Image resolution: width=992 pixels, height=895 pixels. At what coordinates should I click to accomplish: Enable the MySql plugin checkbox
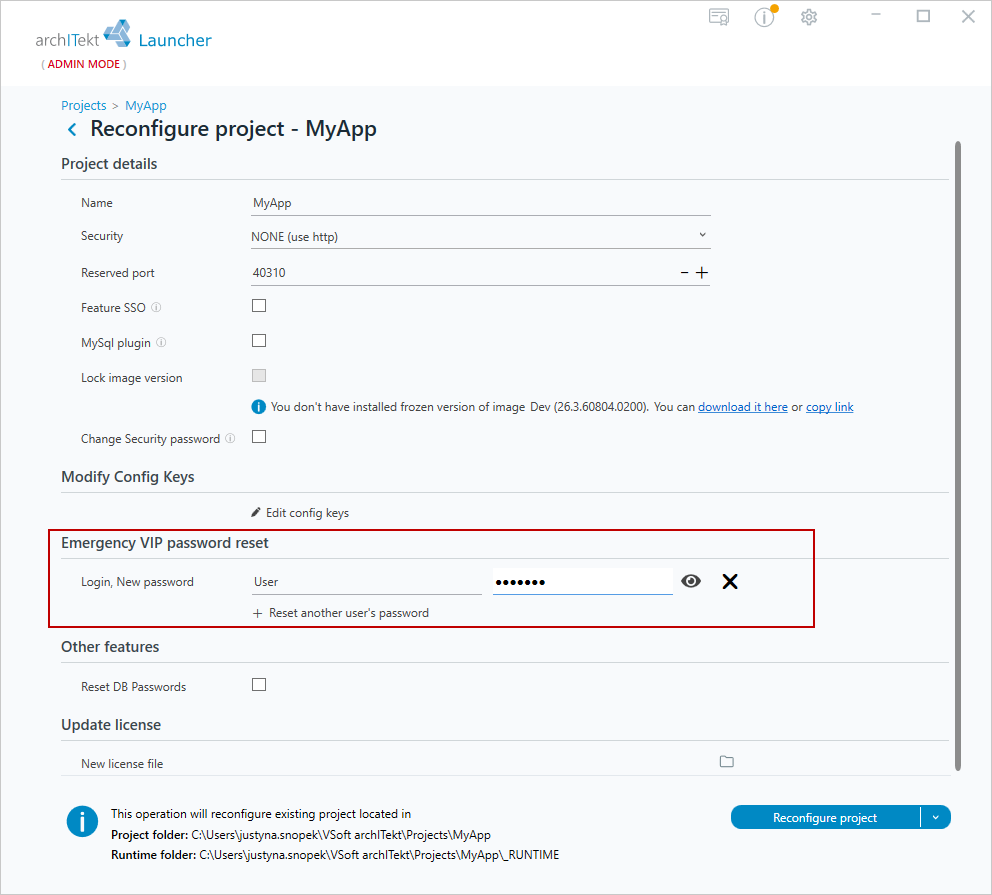coord(259,341)
